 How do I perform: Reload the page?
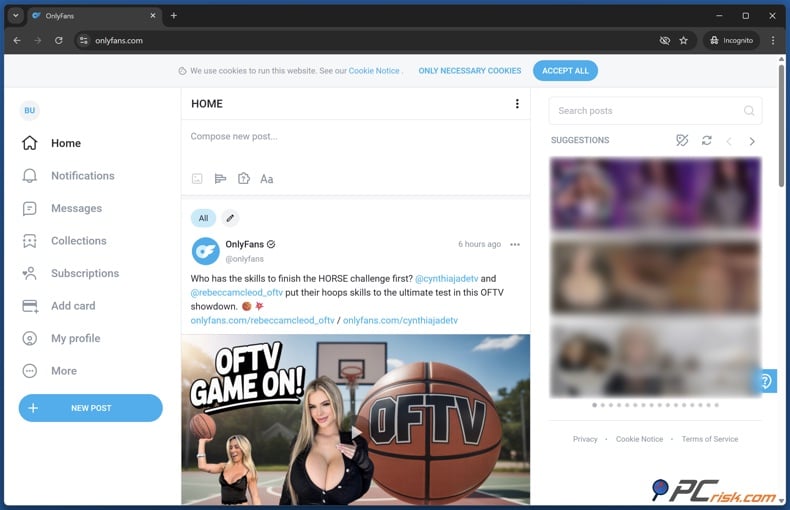58,40
